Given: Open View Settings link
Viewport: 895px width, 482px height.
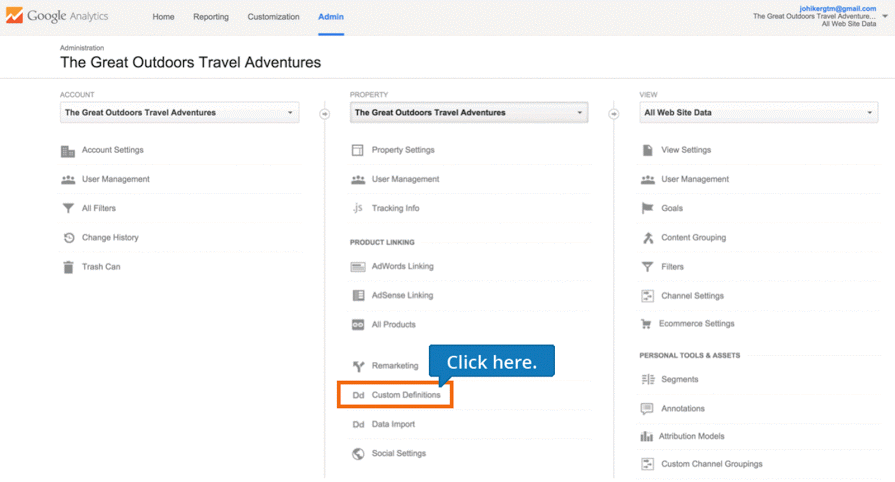Looking at the screenshot, I should [x=686, y=150].
